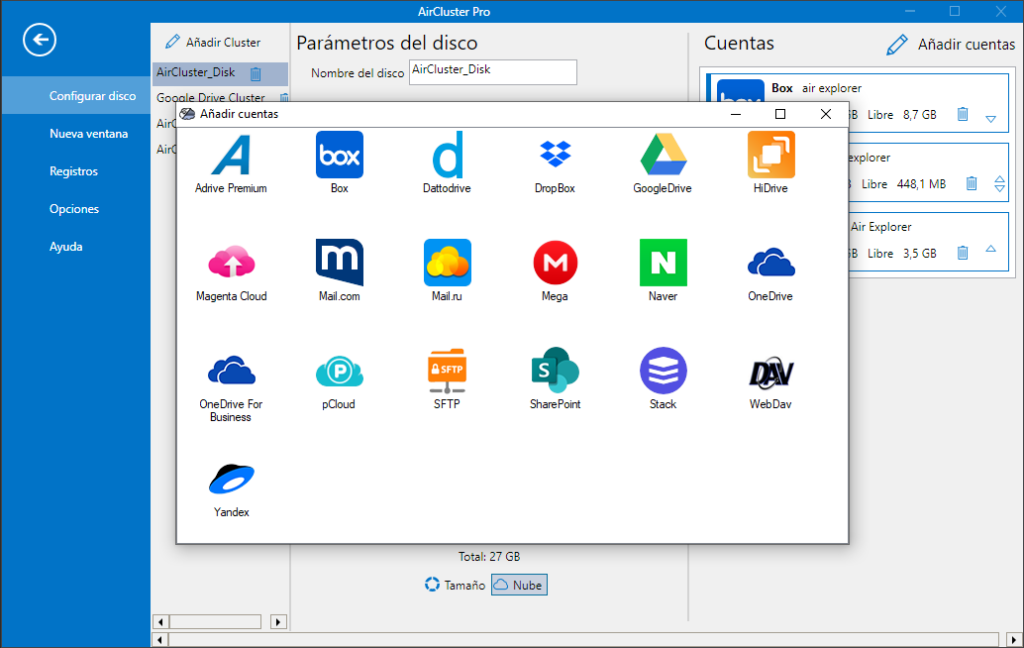
Task: Add a SharePoint account
Action: tap(555, 370)
